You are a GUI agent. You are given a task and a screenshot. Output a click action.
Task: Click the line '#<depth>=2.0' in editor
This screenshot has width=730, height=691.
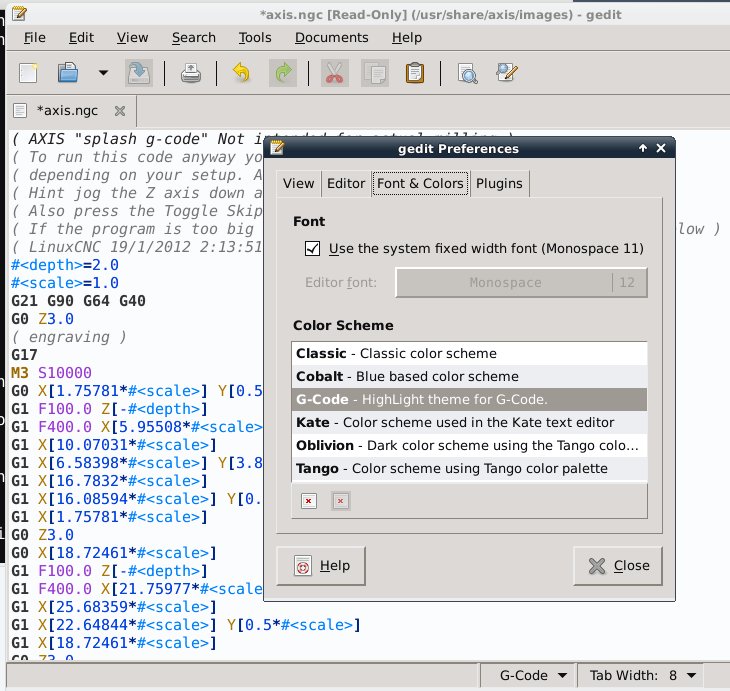click(x=65, y=265)
